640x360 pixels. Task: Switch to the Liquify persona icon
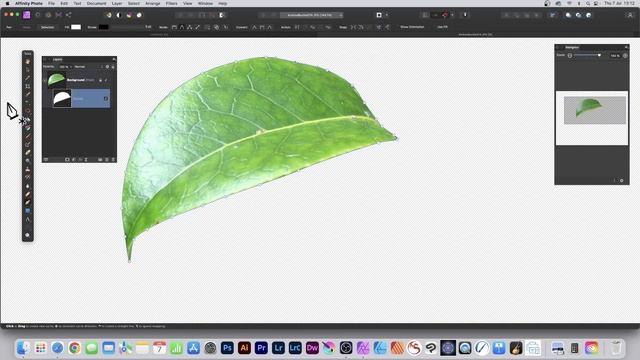[38, 15]
